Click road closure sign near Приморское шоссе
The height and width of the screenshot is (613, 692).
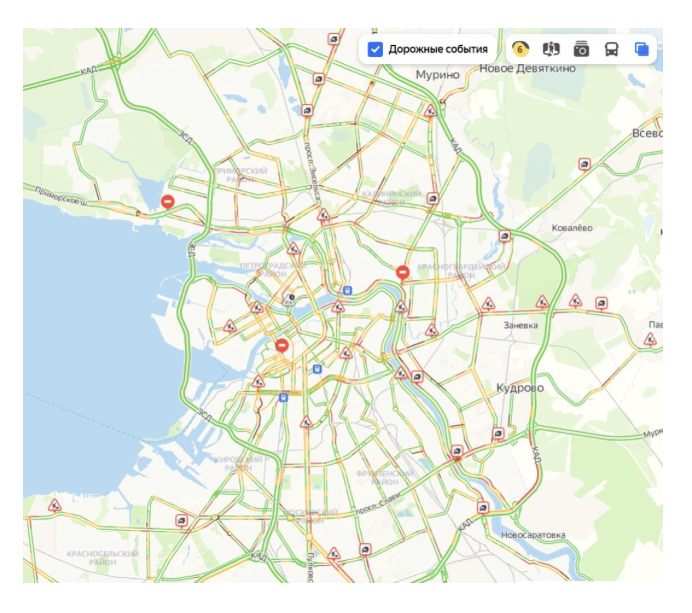click(x=168, y=202)
